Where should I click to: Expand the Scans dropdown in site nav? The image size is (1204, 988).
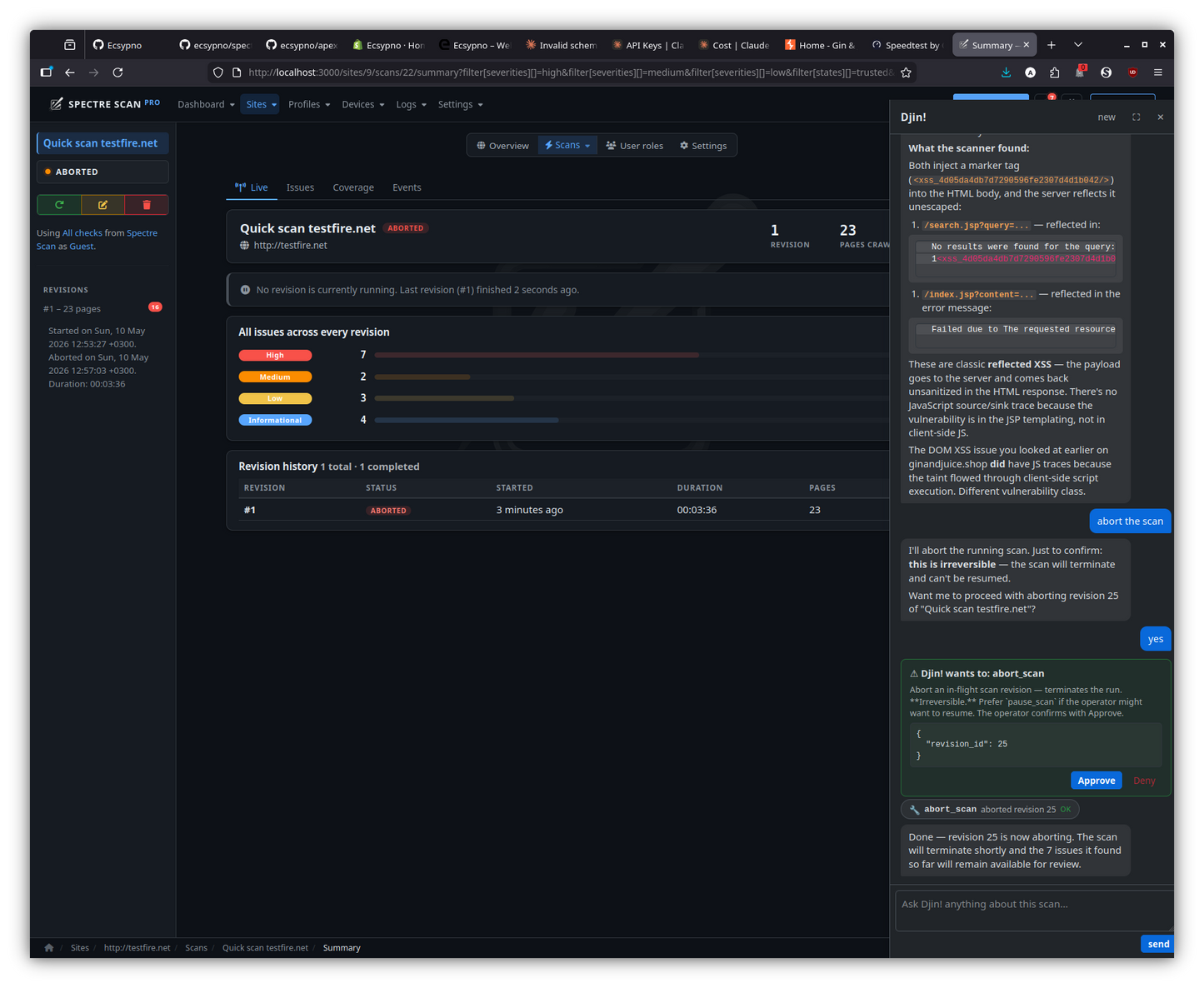pos(567,146)
